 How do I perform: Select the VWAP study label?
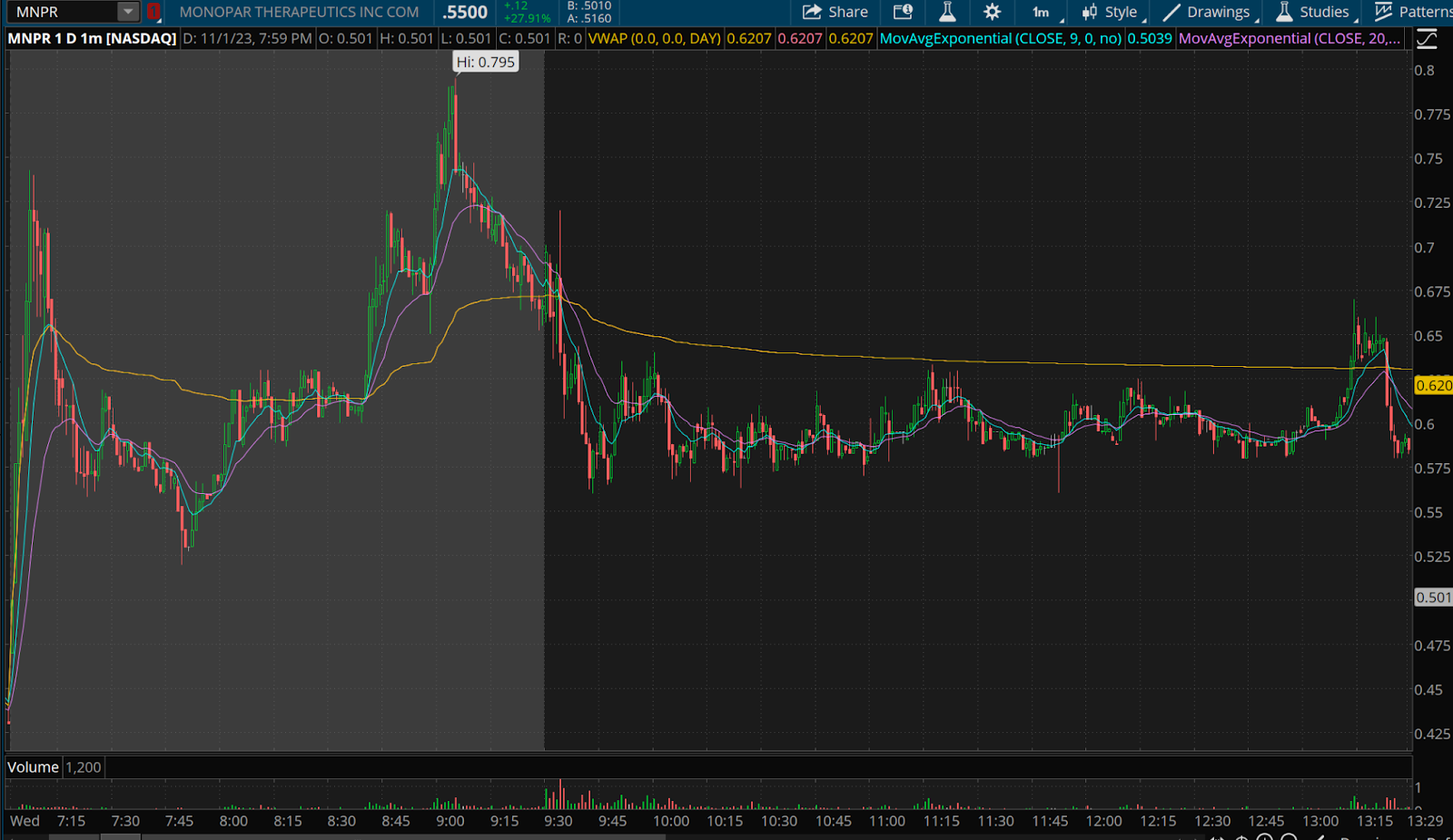(x=654, y=38)
